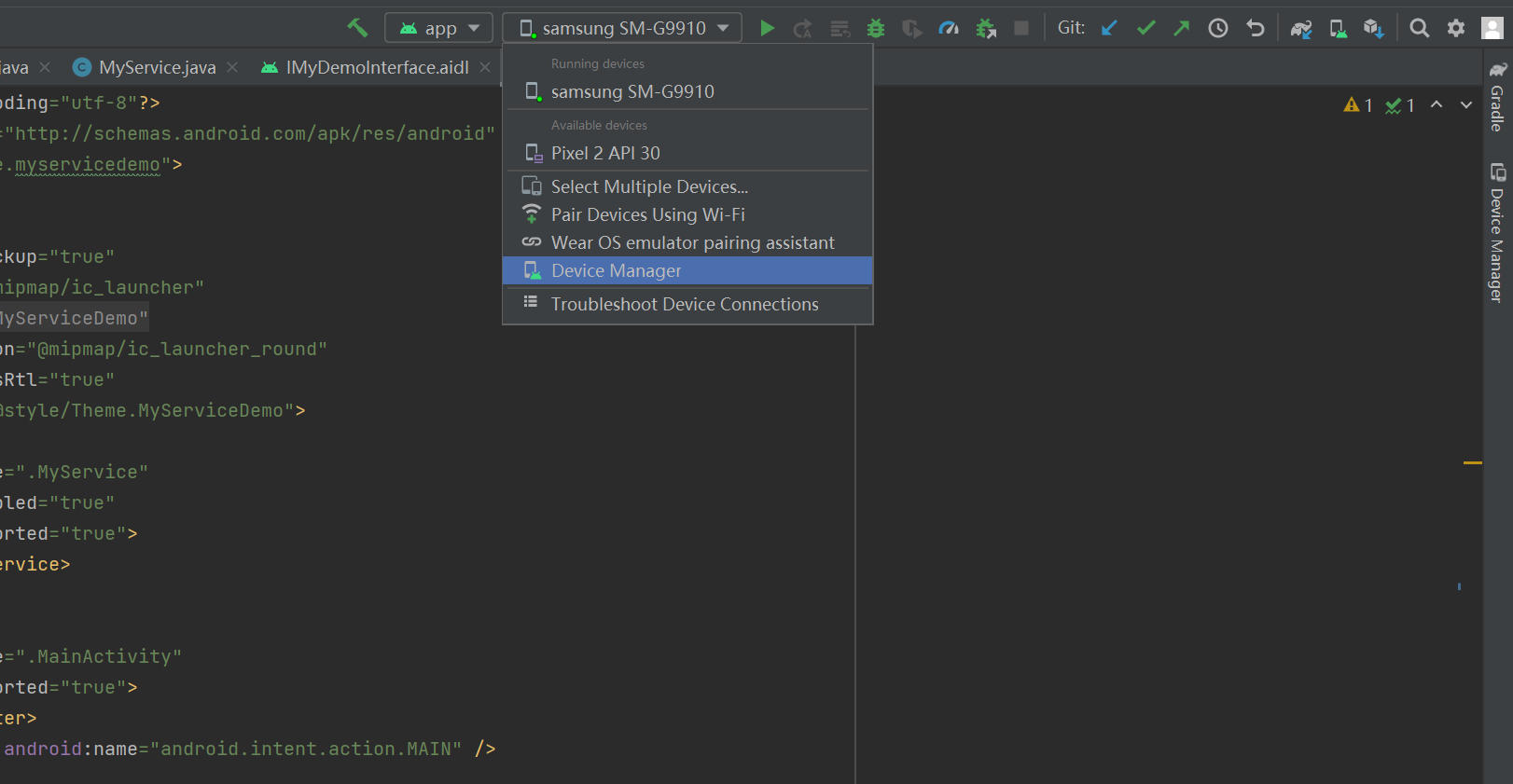The width and height of the screenshot is (1513, 784).
Task: Click the yellow warning stripe marker
Action: [x=1473, y=462]
